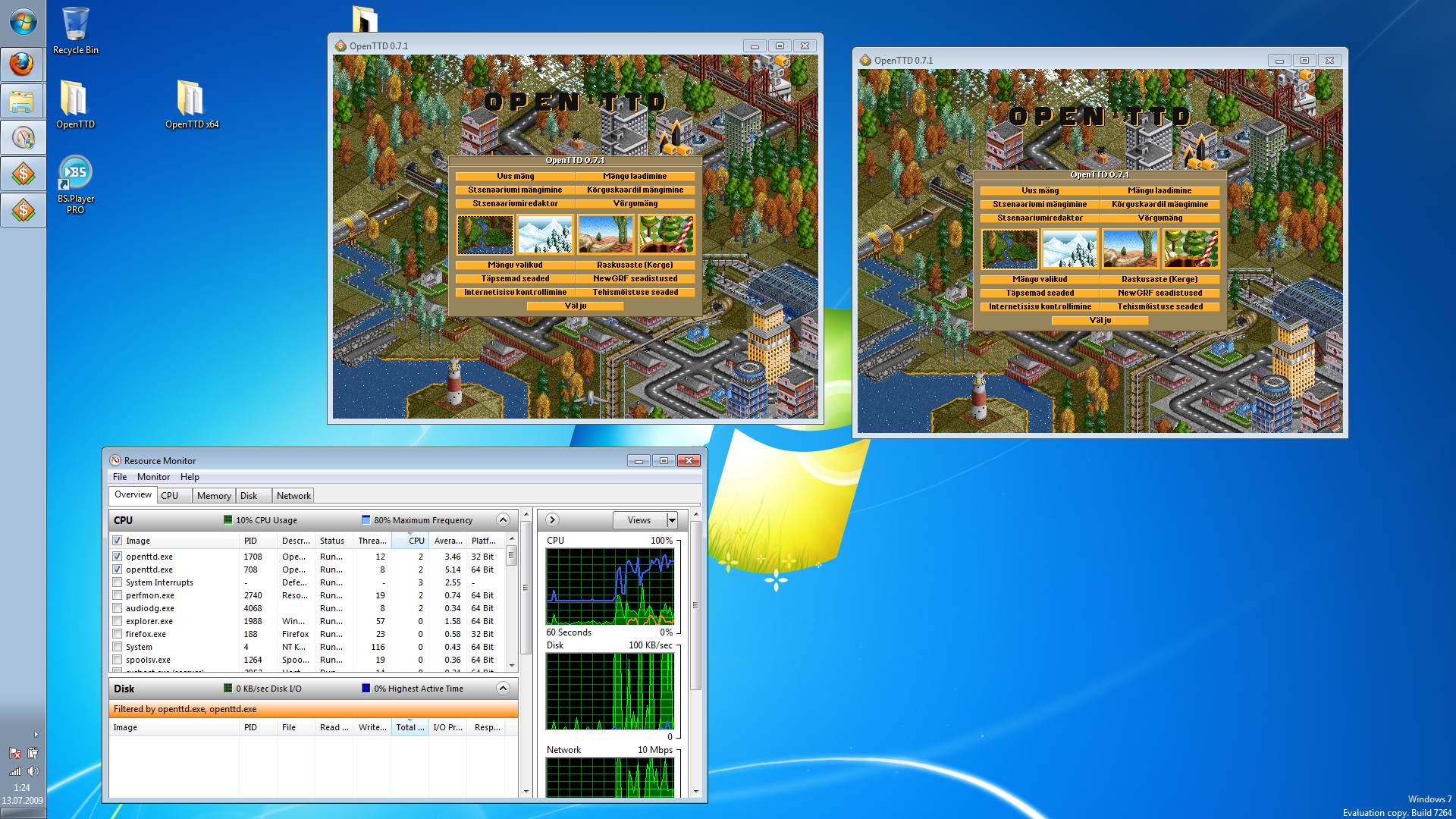The image size is (1456, 819).
Task: Check the firefox.exe process
Action: click(x=118, y=634)
